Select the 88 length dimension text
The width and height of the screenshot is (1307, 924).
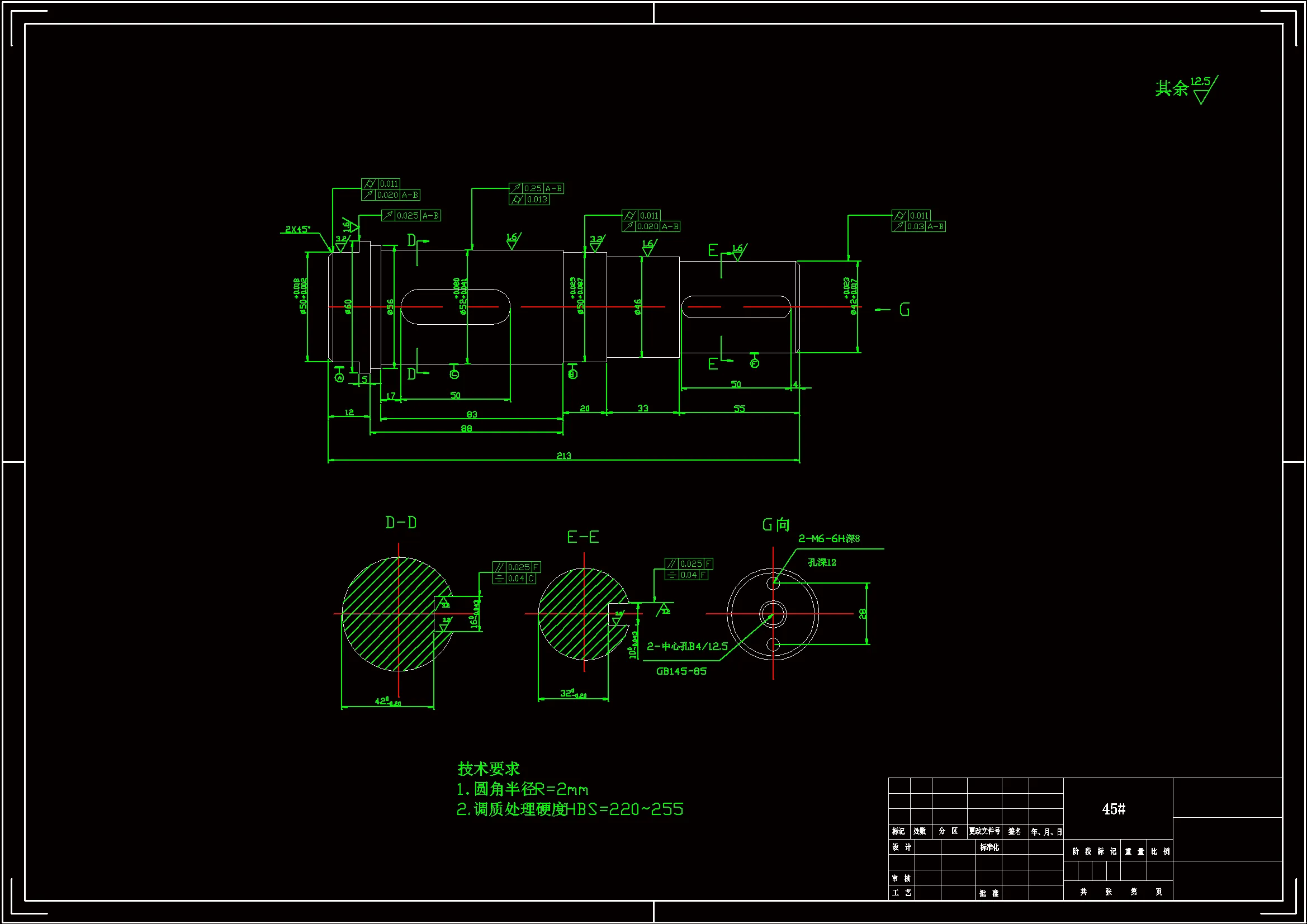pyautogui.click(x=466, y=428)
